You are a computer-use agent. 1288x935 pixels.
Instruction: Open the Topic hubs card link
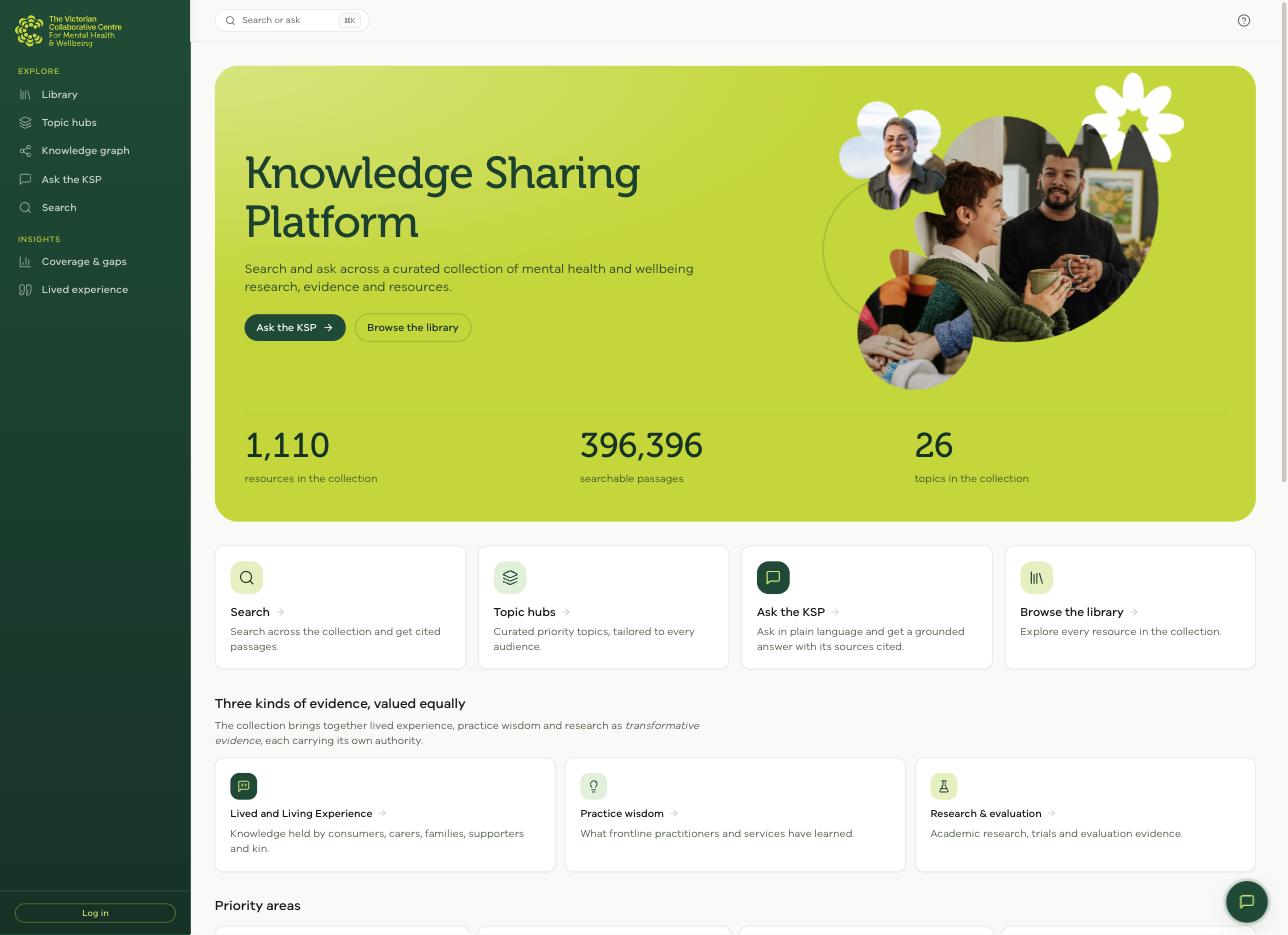[604, 607]
